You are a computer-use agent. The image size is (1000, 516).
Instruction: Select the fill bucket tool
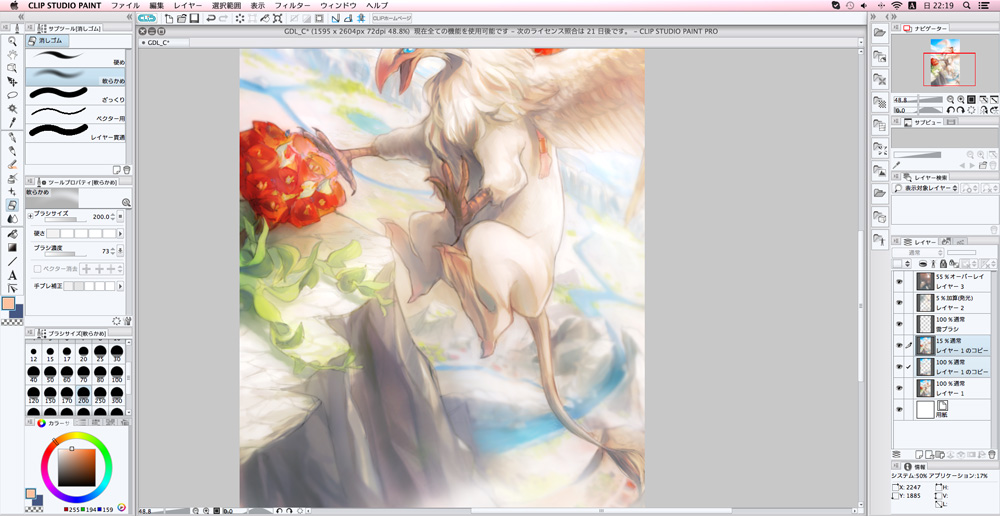[x=12, y=234]
